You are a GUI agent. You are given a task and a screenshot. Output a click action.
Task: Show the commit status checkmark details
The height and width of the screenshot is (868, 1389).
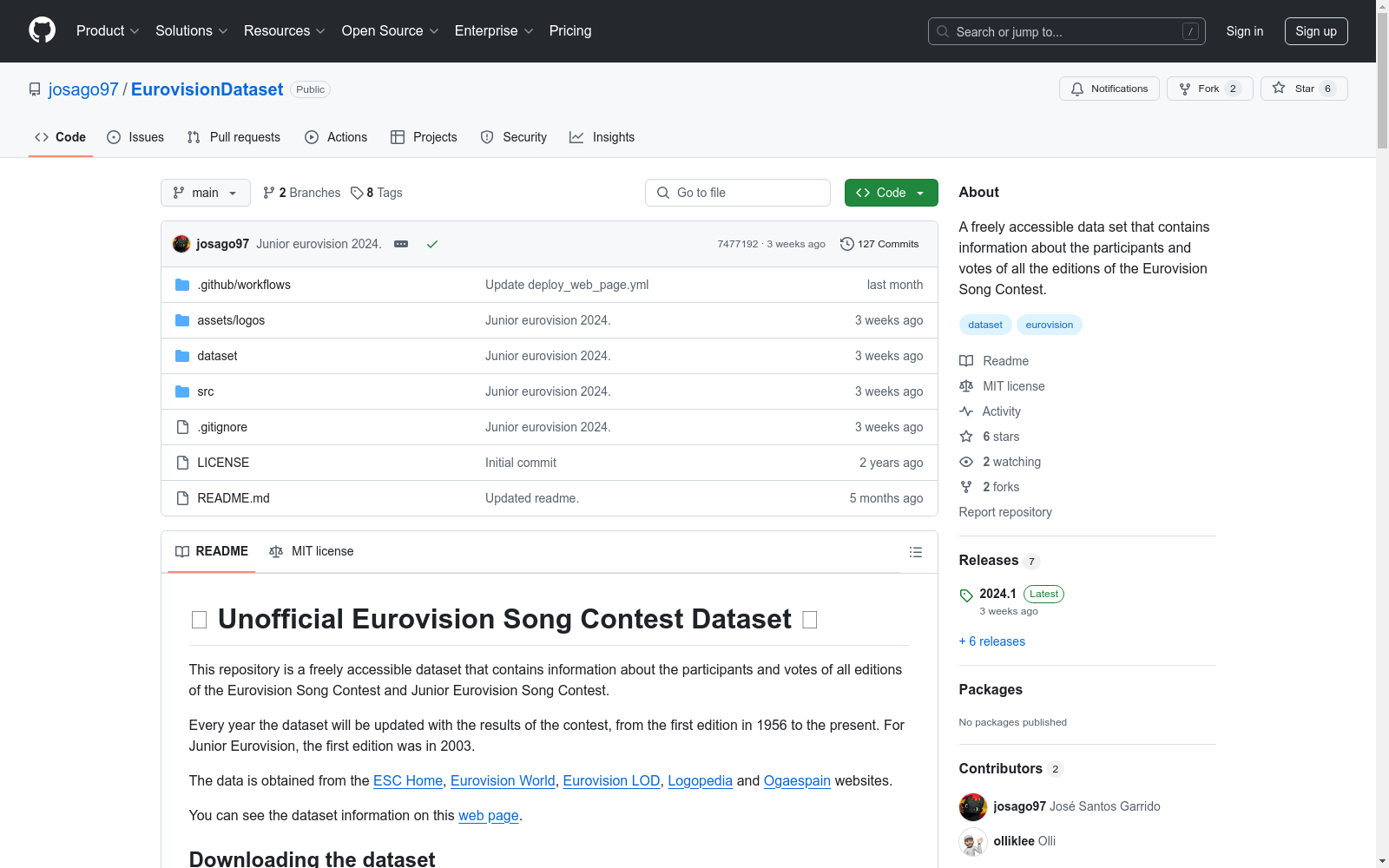click(x=432, y=244)
